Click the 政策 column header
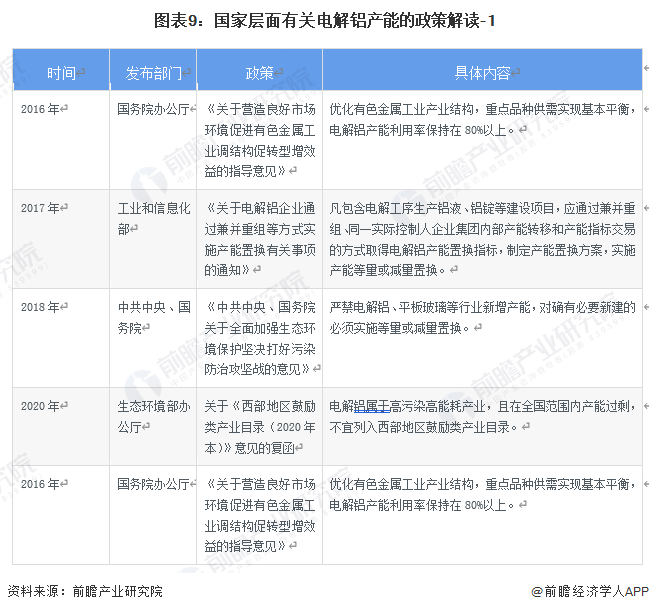Screen dimensions: 649x612 259,73
